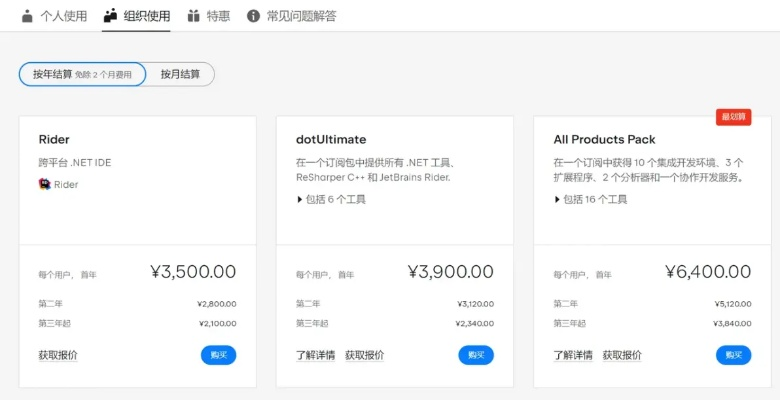This screenshot has width=780, height=400.
Task: Click the ¥3,840.00 third-year price
Action: [x=732, y=323]
